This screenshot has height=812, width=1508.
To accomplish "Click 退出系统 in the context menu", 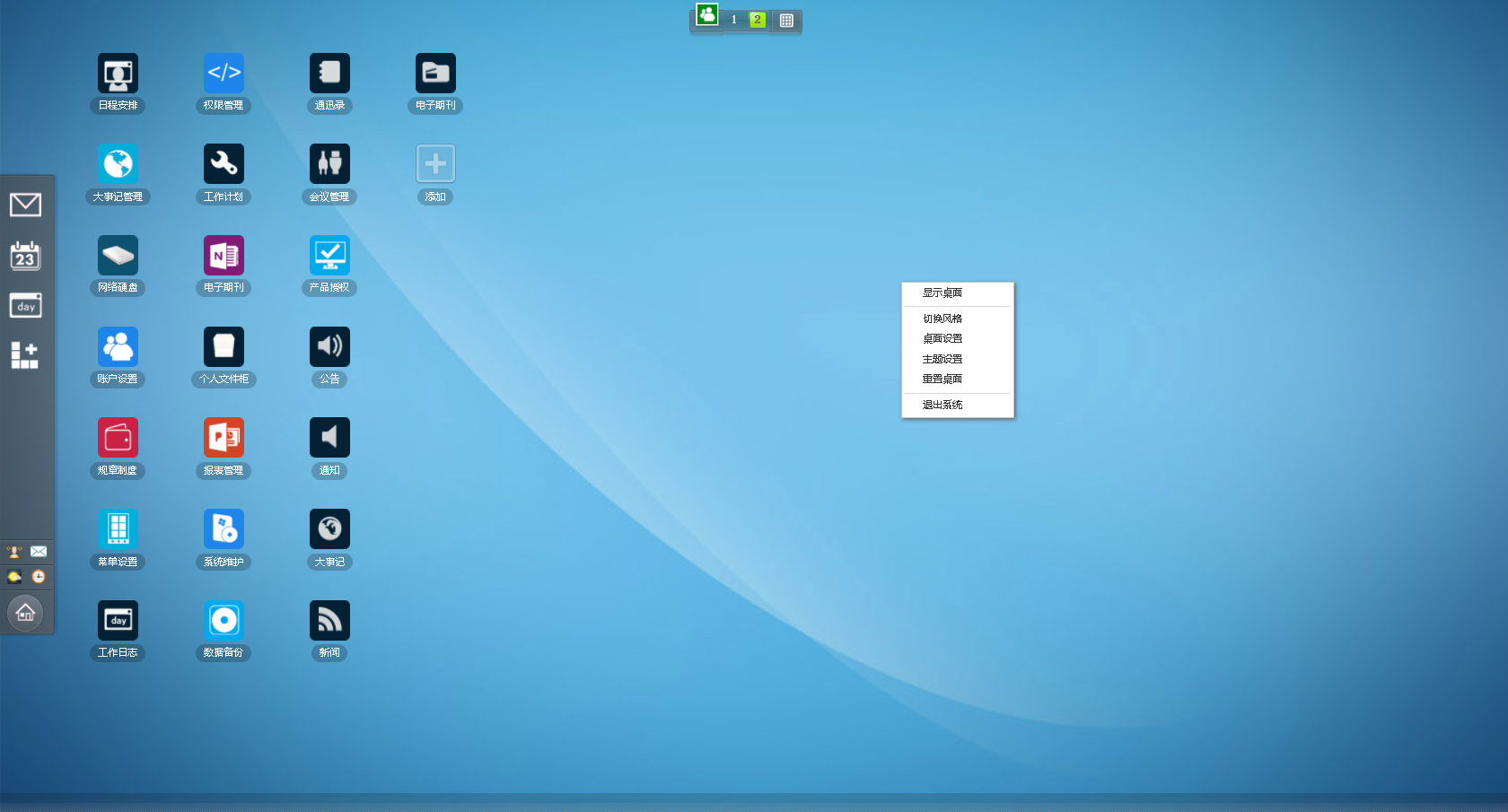I will pyautogui.click(x=942, y=405).
